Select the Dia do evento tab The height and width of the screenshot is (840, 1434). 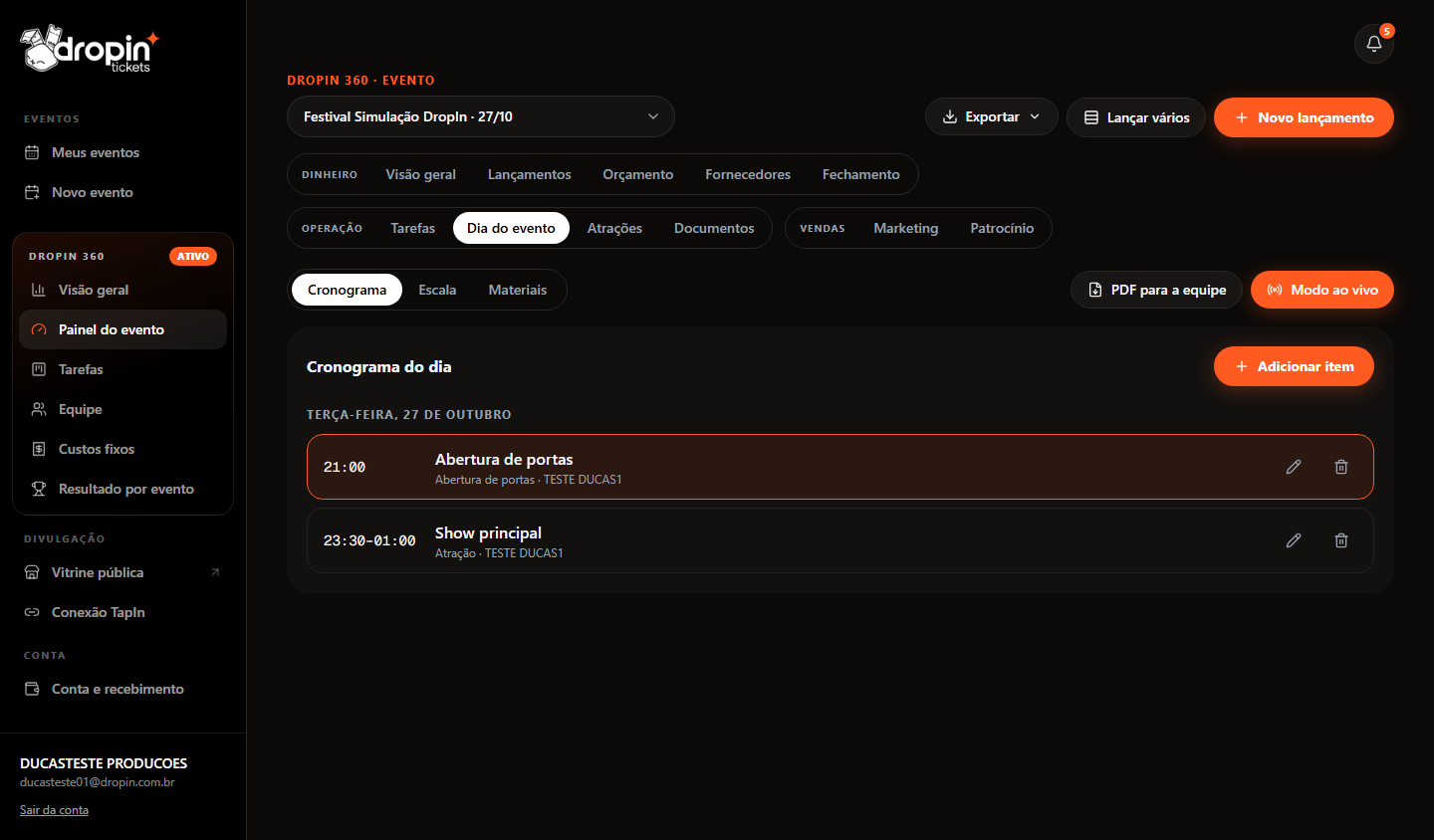coord(511,228)
